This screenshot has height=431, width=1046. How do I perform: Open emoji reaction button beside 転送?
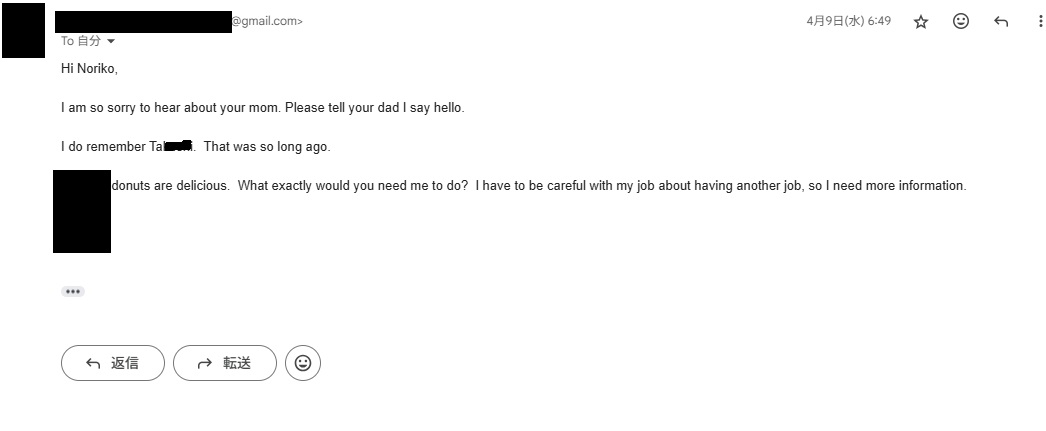(303, 363)
